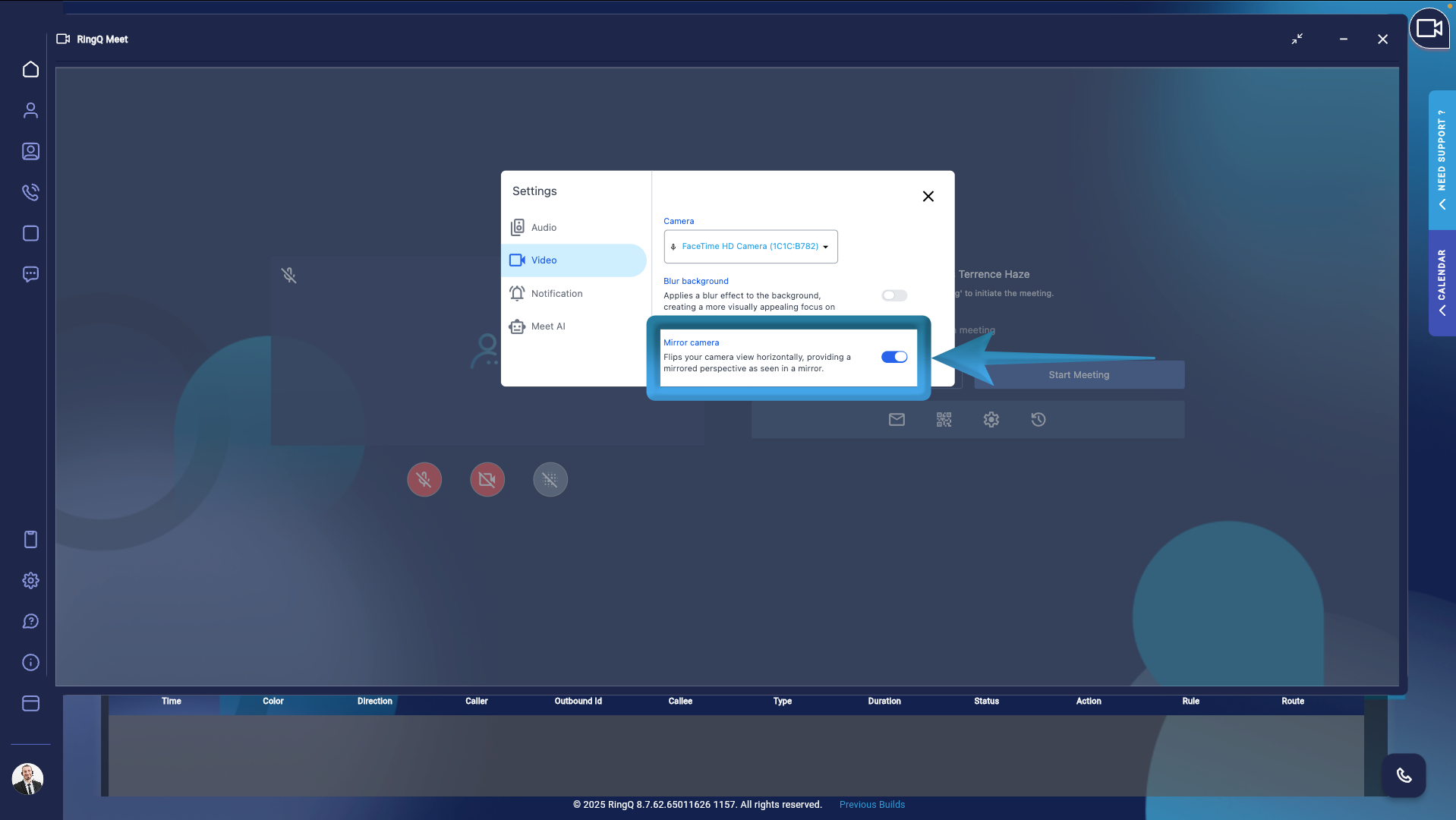Open the FaceTime HD Camera dropdown

pos(750,247)
